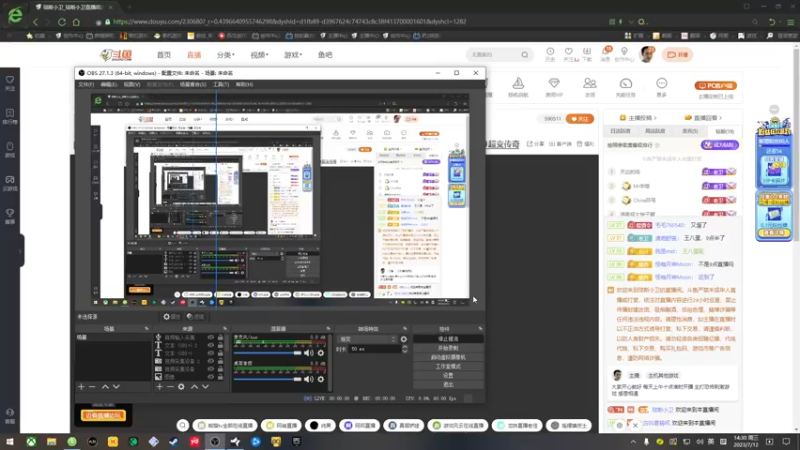
Task: Open the OBS 编辑(E) menu
Action: click(x=109, y=84)
